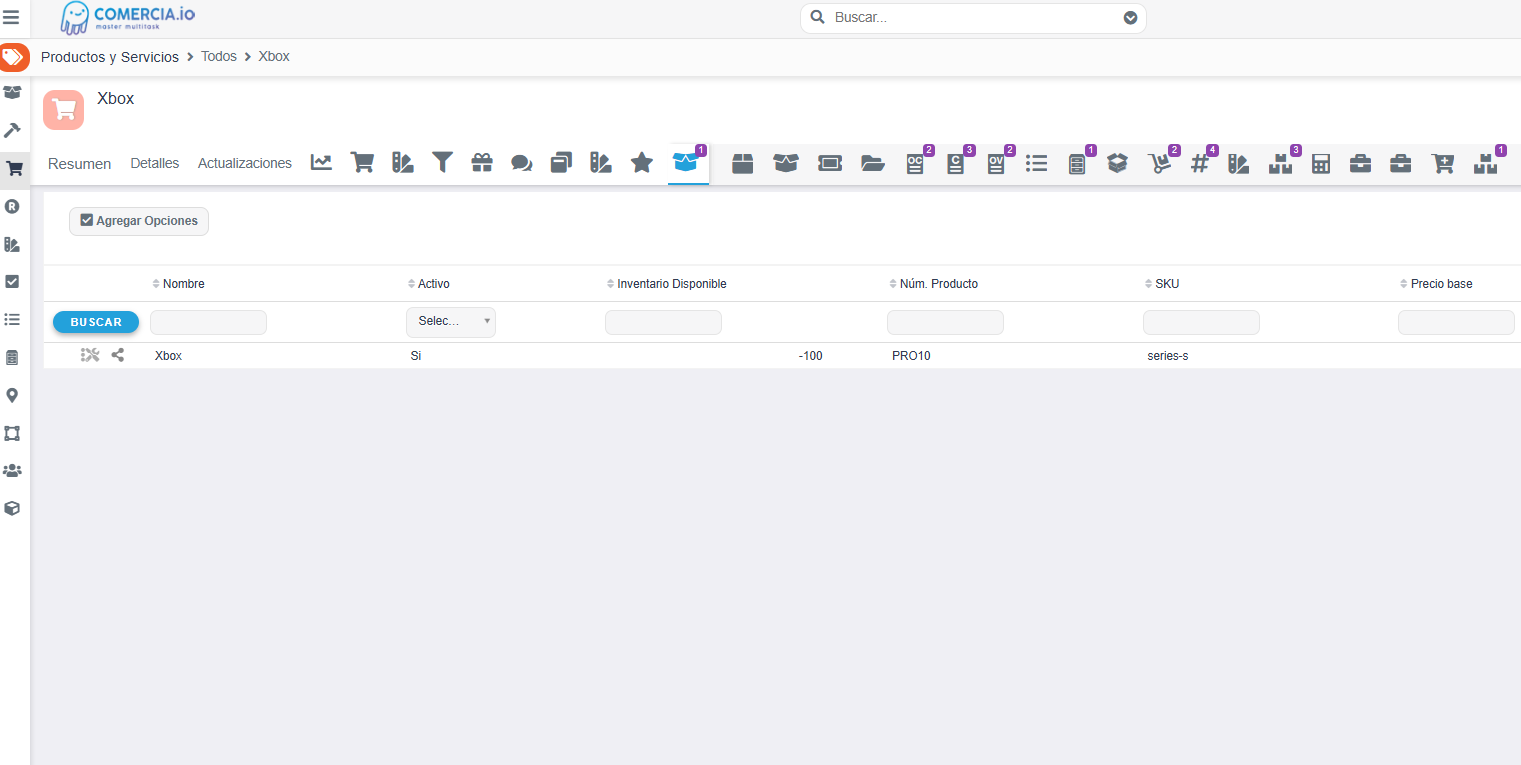1521x765 pixels.
Task: Sort by the SKU column header
Action: [1161, 284]
